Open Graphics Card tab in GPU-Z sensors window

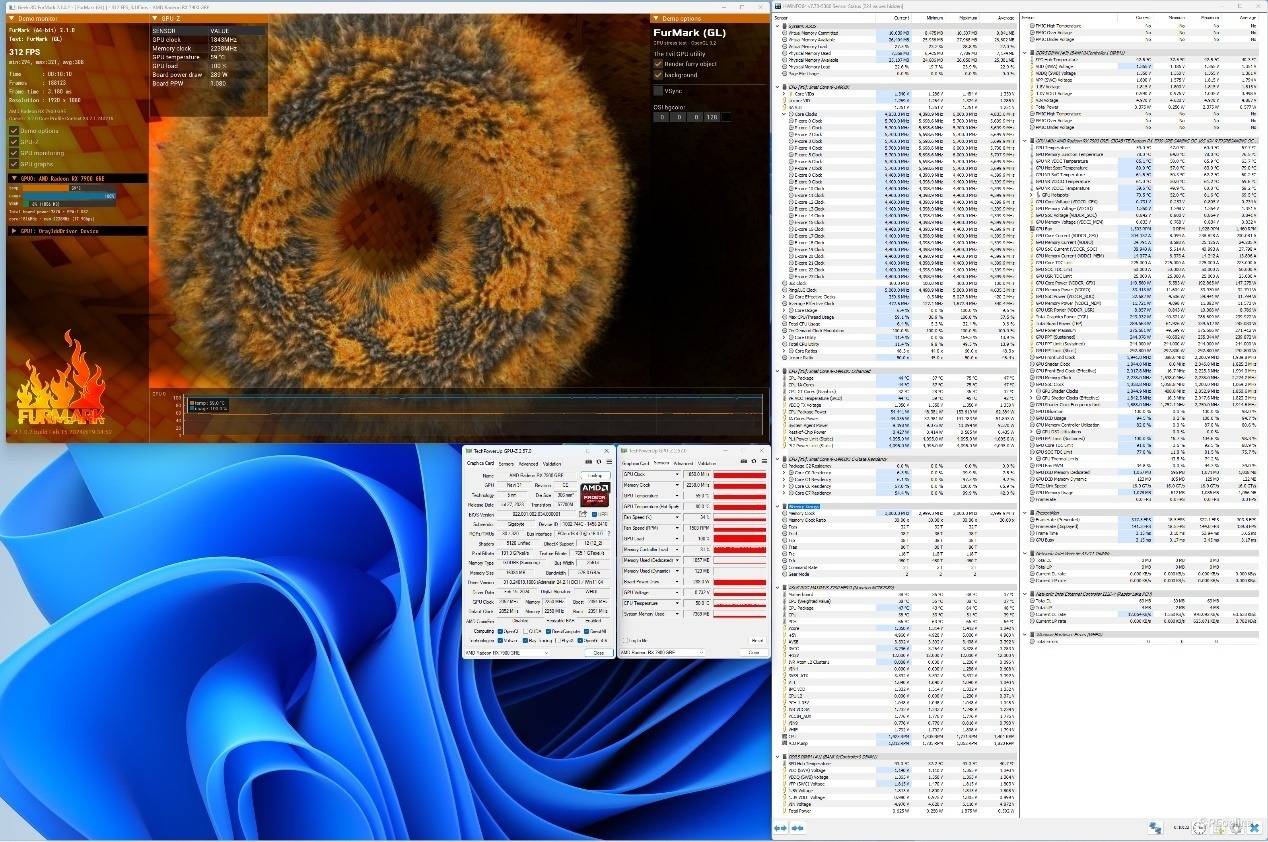(636, 463)
